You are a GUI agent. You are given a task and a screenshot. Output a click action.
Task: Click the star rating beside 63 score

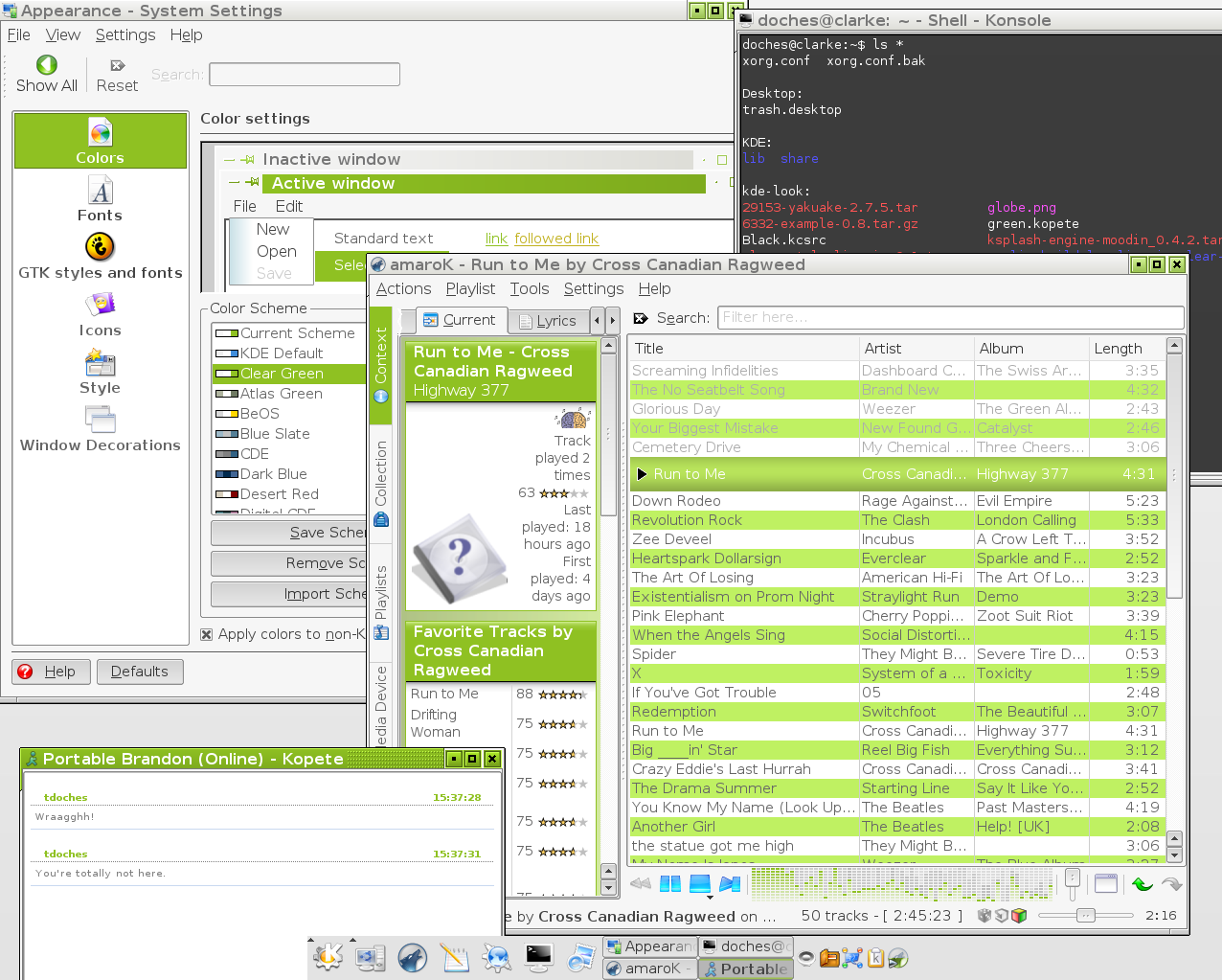pos(564,493)
